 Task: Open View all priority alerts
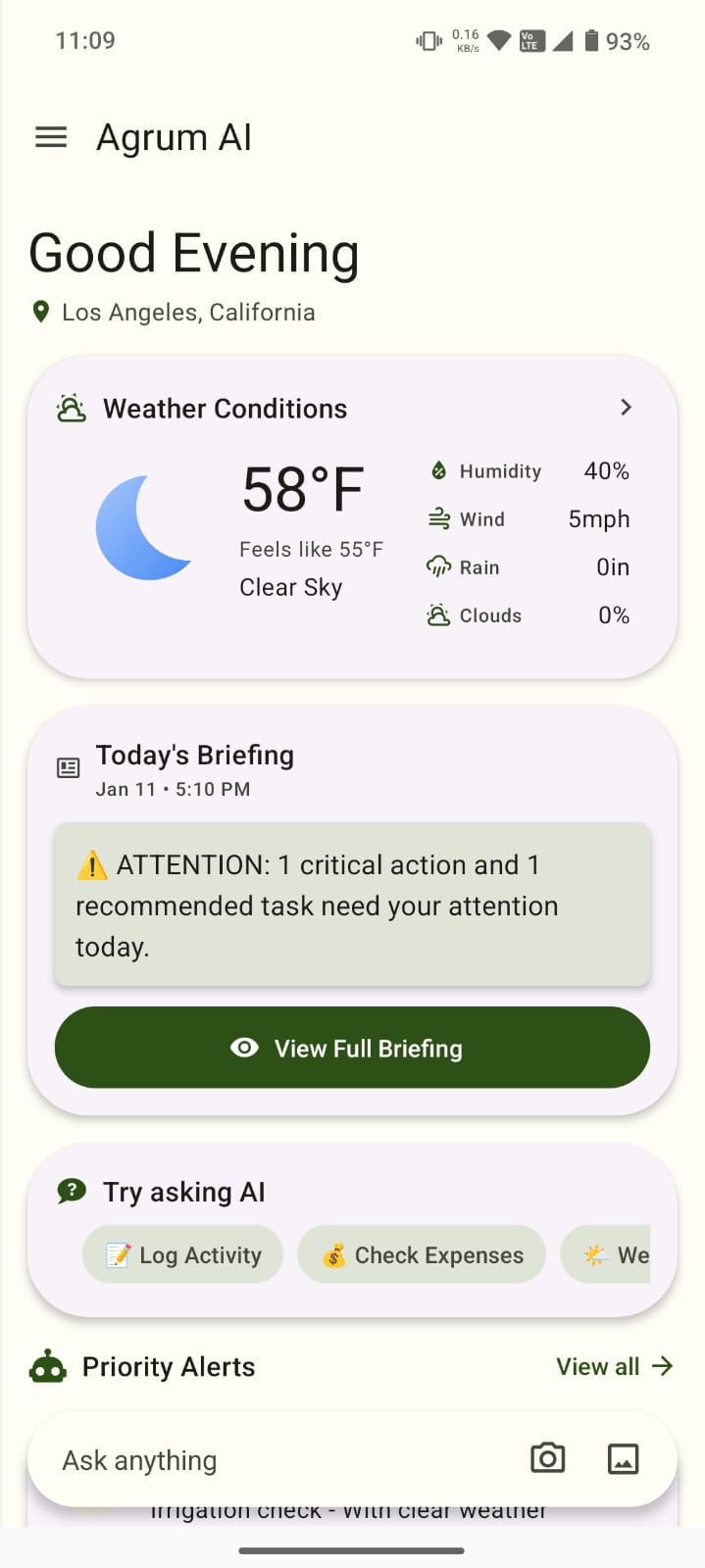point(614,1365)
